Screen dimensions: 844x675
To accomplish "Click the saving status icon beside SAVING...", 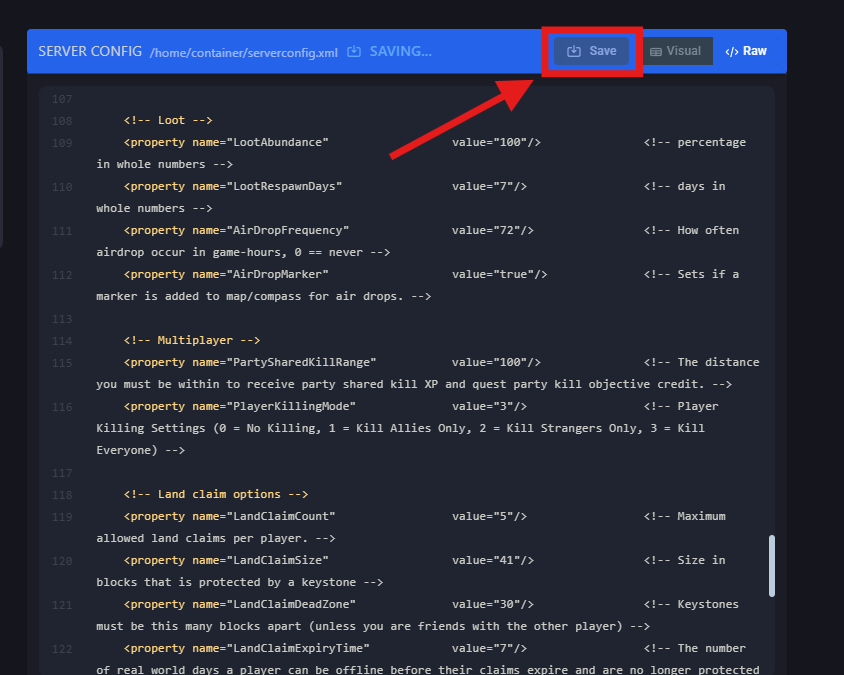I will pos(354,51).
